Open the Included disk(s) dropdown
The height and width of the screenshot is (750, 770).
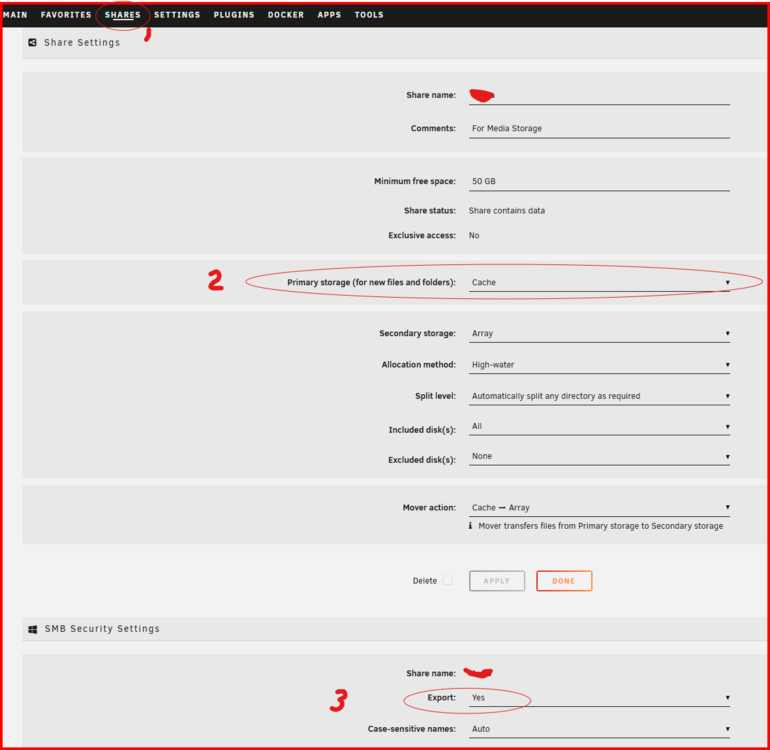(x=599, y=426)
